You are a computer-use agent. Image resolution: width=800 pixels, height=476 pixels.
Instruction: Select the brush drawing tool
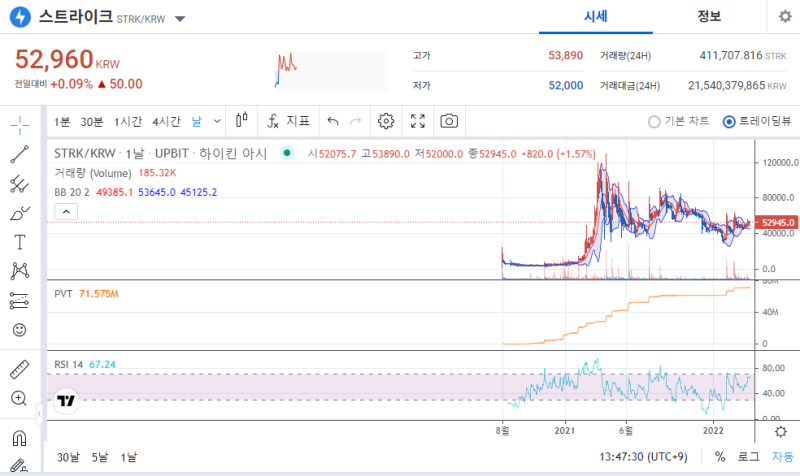click(19, 213)
